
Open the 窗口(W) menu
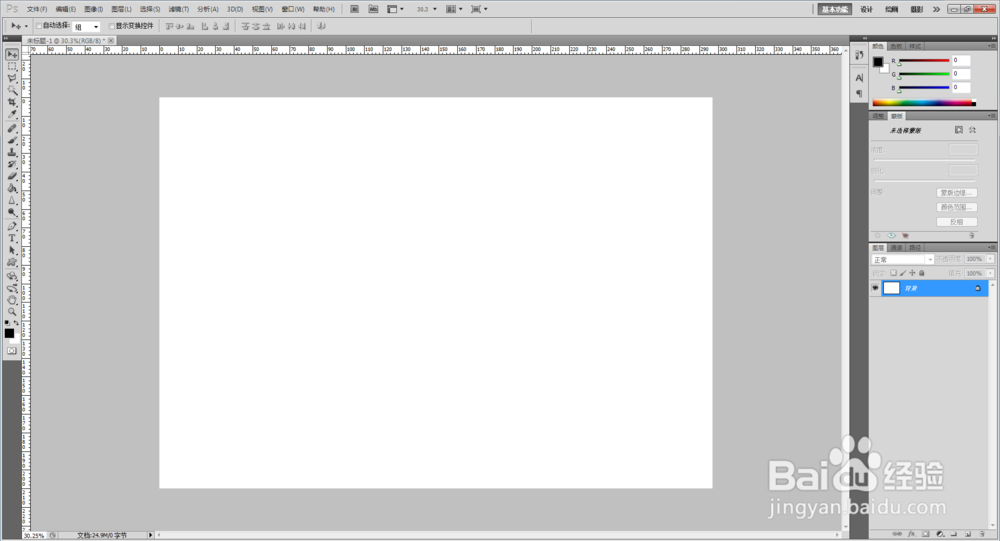293,10
